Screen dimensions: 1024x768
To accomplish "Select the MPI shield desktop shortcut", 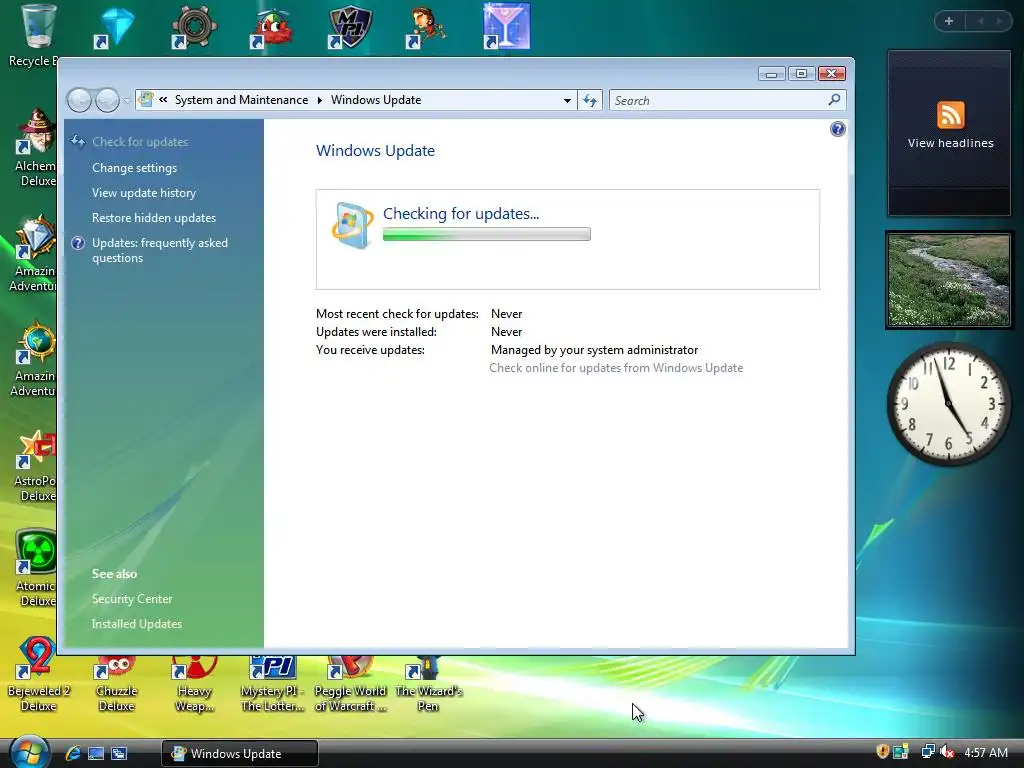I will tap(350, 27).
